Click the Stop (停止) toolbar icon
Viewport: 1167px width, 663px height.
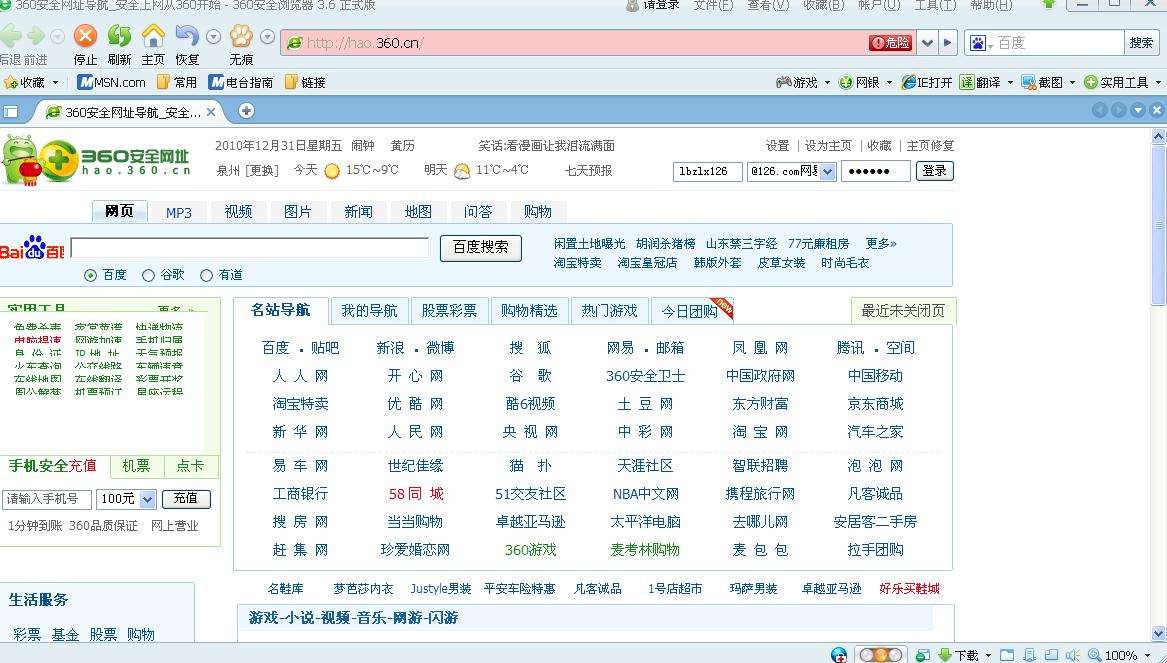pos(86,35)
